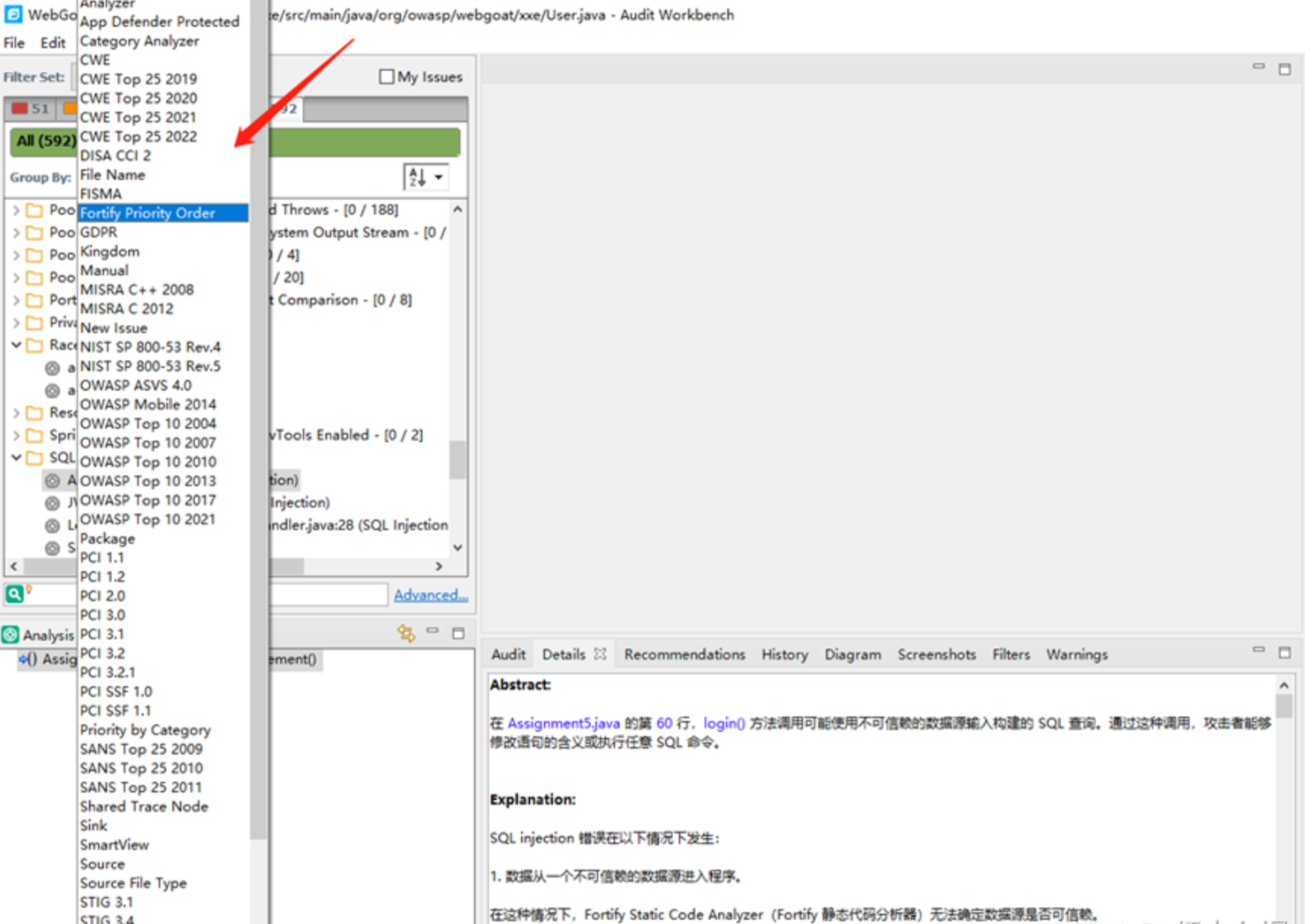1305x924 pixels.
Task: Click the login() link in Abstract
Action: point(724,723)
